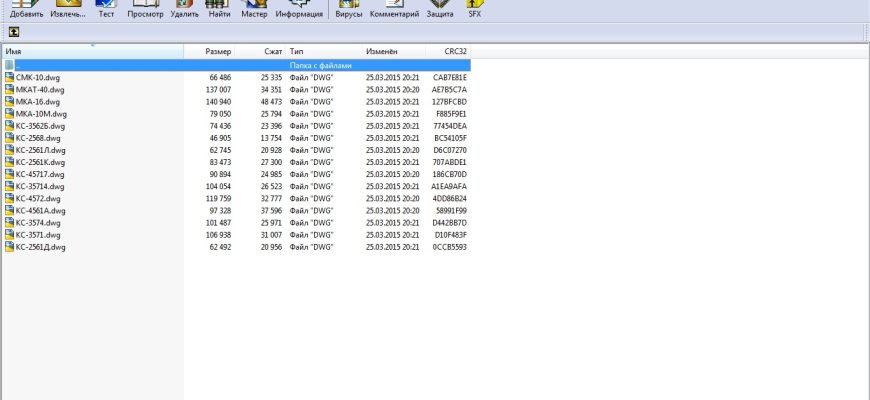Show archive Информация (Info)
The width and height of the screenshot is (870, 400).
(x=298, y=9)
